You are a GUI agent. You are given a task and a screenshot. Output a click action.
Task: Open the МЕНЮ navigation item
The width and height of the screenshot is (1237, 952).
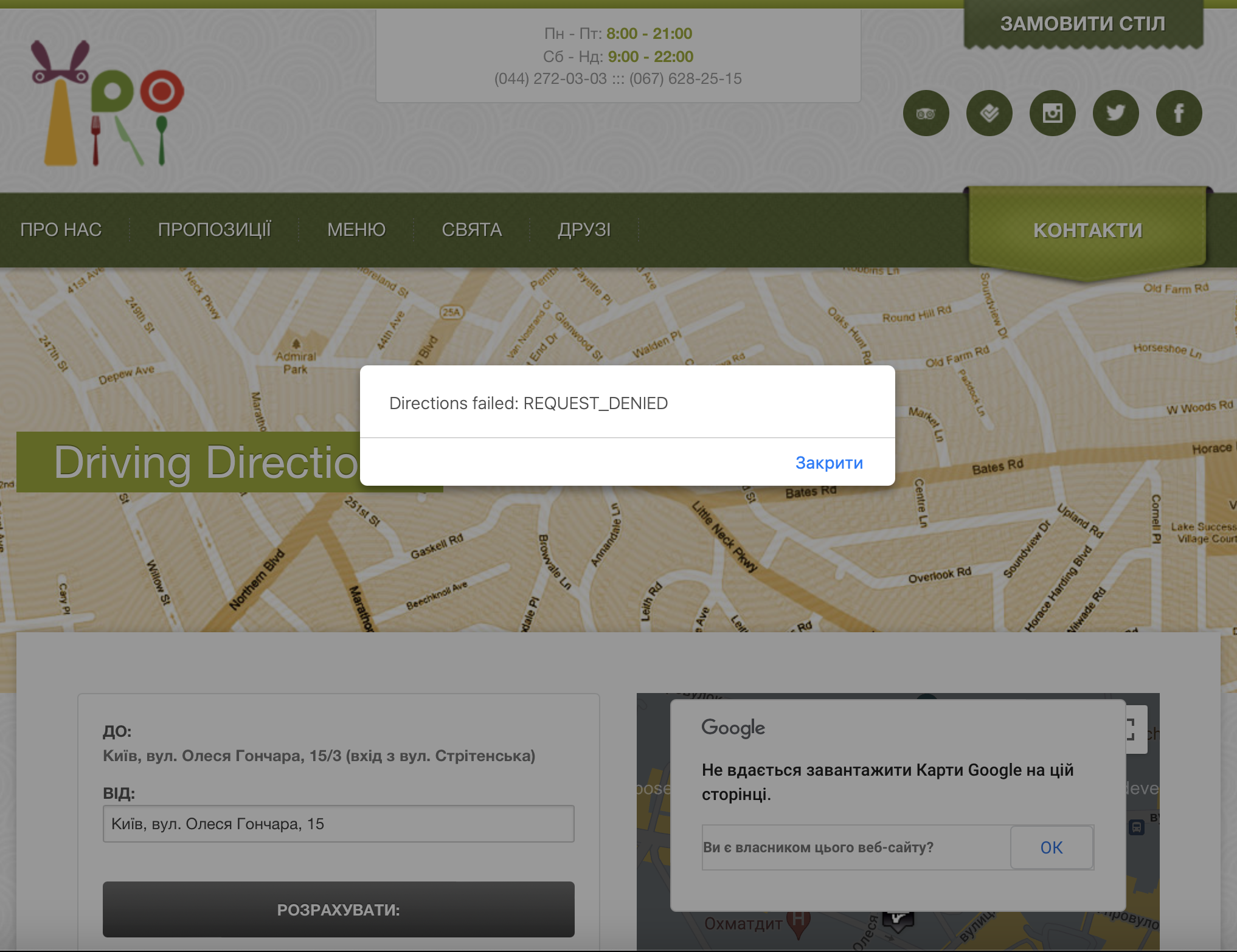tap(356, 230)
